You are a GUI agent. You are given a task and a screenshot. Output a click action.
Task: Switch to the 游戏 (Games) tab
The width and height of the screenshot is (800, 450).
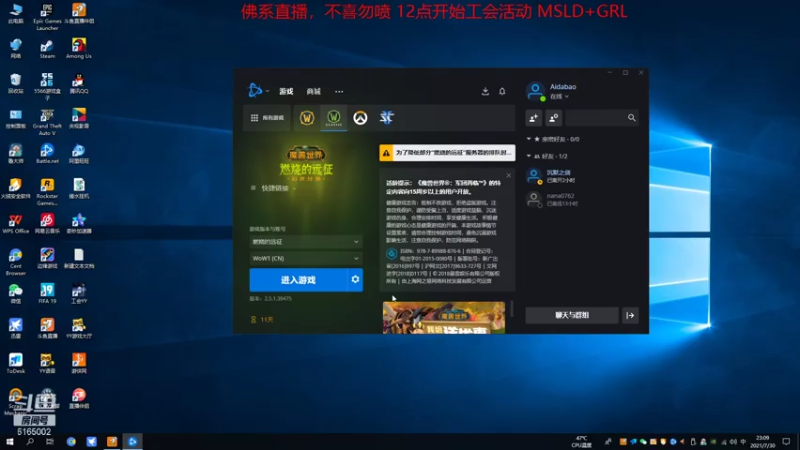(x=286, y=91)
